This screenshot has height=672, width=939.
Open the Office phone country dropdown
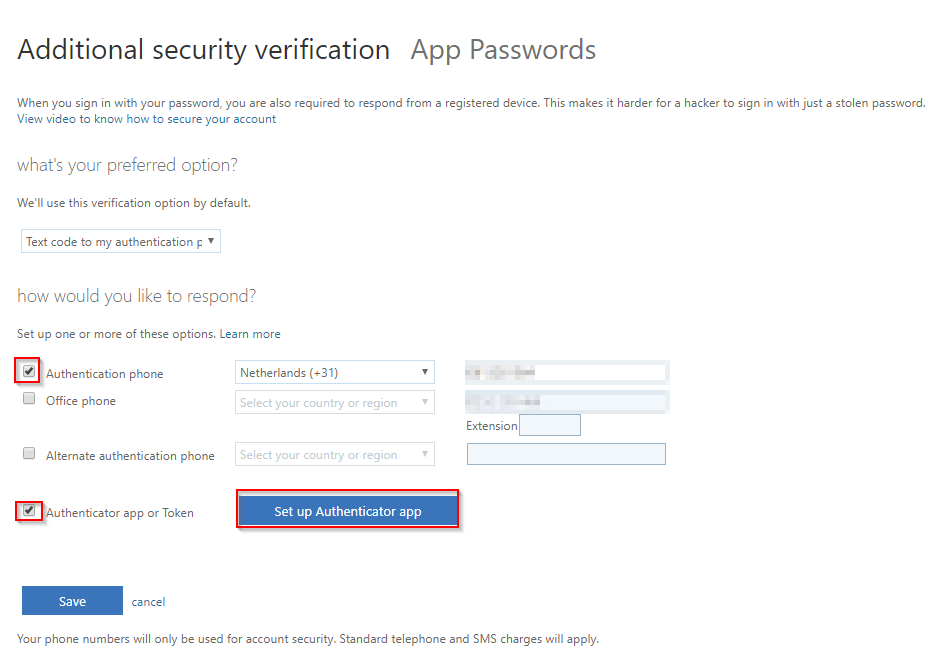click(335, 402)
